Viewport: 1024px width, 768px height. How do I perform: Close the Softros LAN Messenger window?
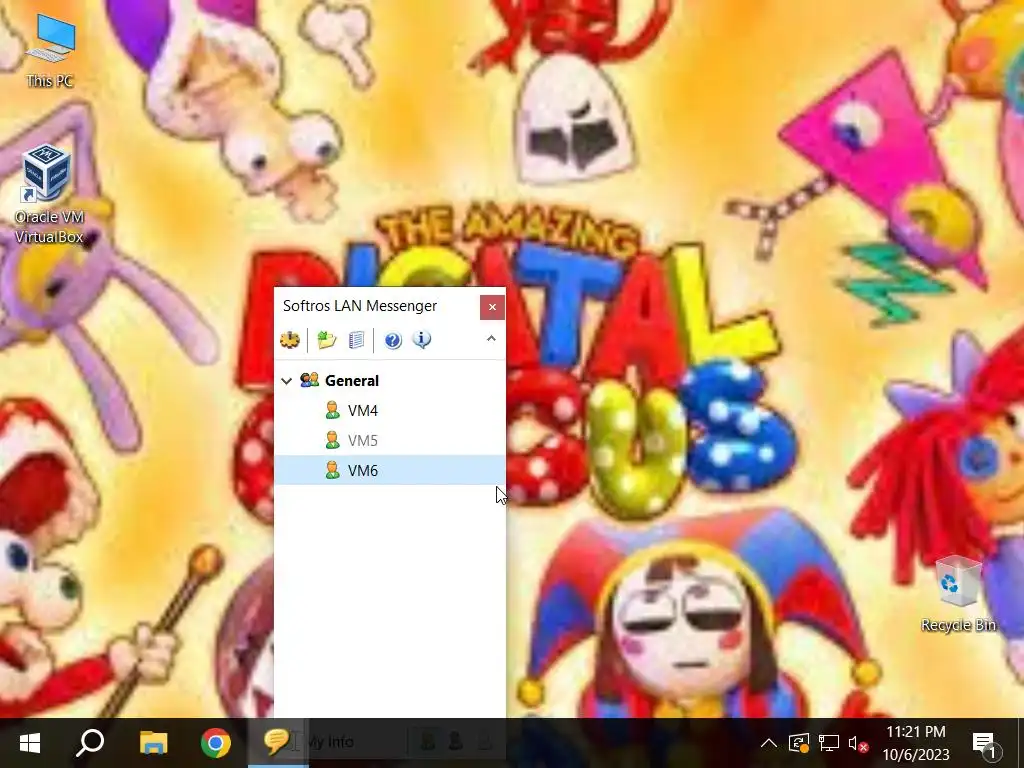(x=492, y=307)
